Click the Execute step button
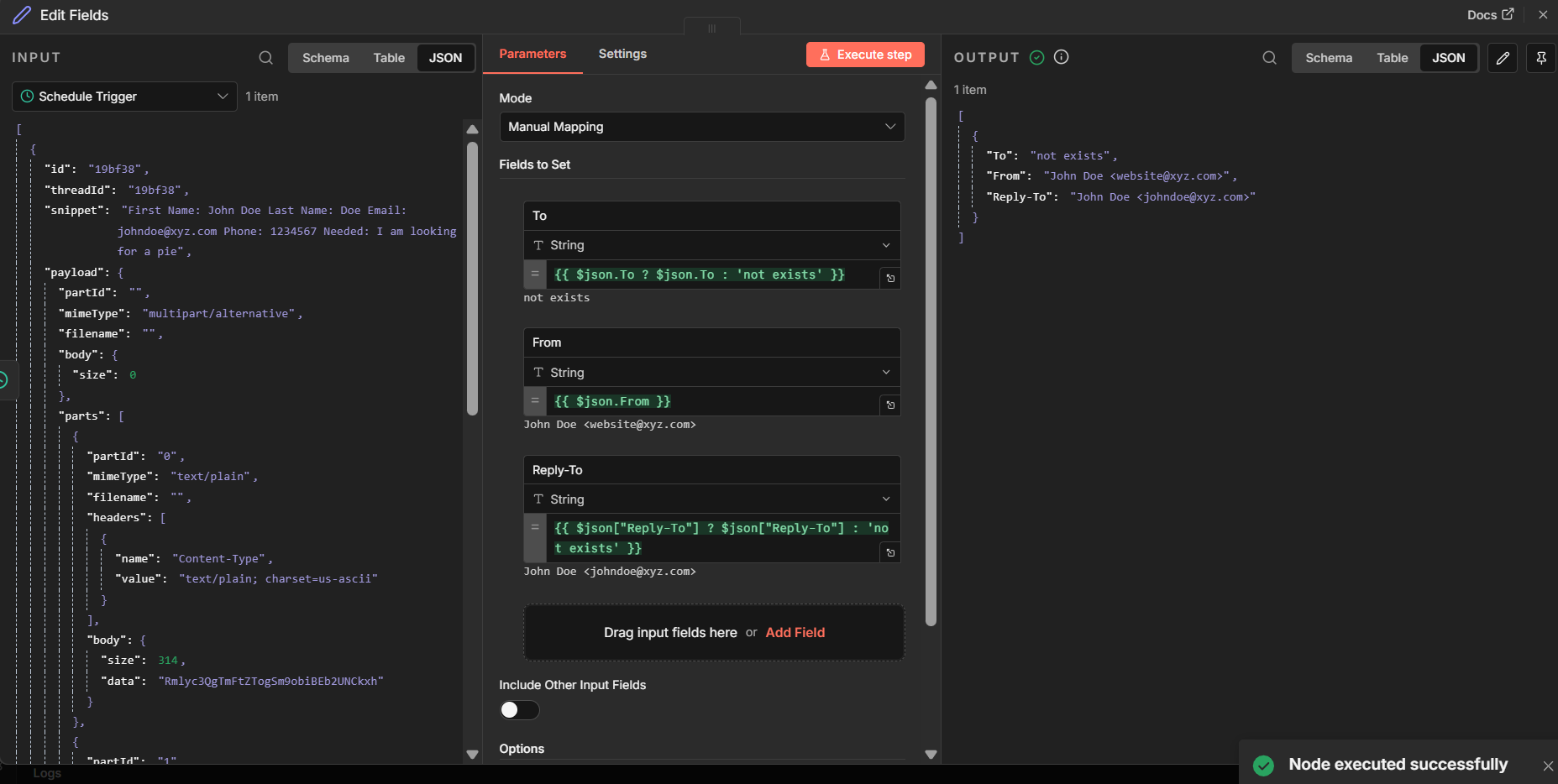 click(865, 55)
